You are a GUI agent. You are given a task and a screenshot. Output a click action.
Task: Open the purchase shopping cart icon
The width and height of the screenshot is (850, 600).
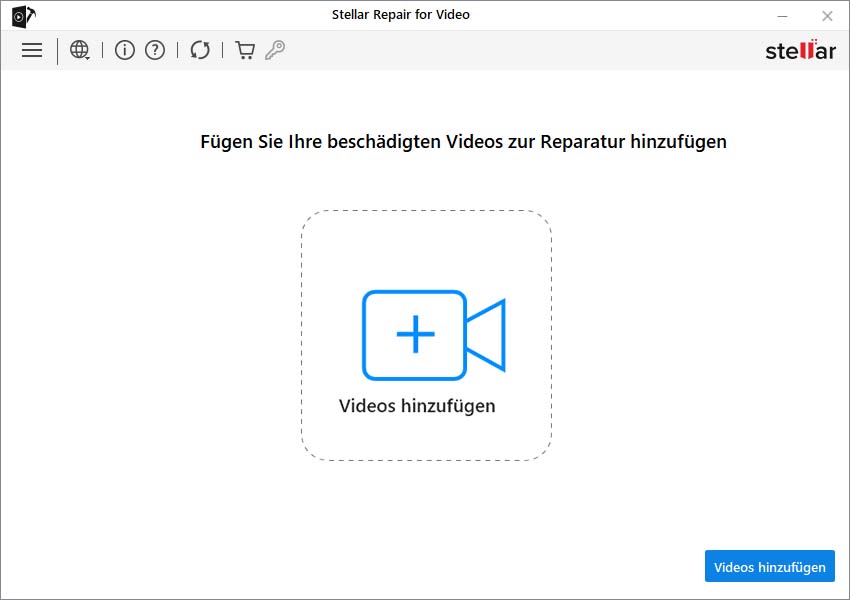(244, 49)
